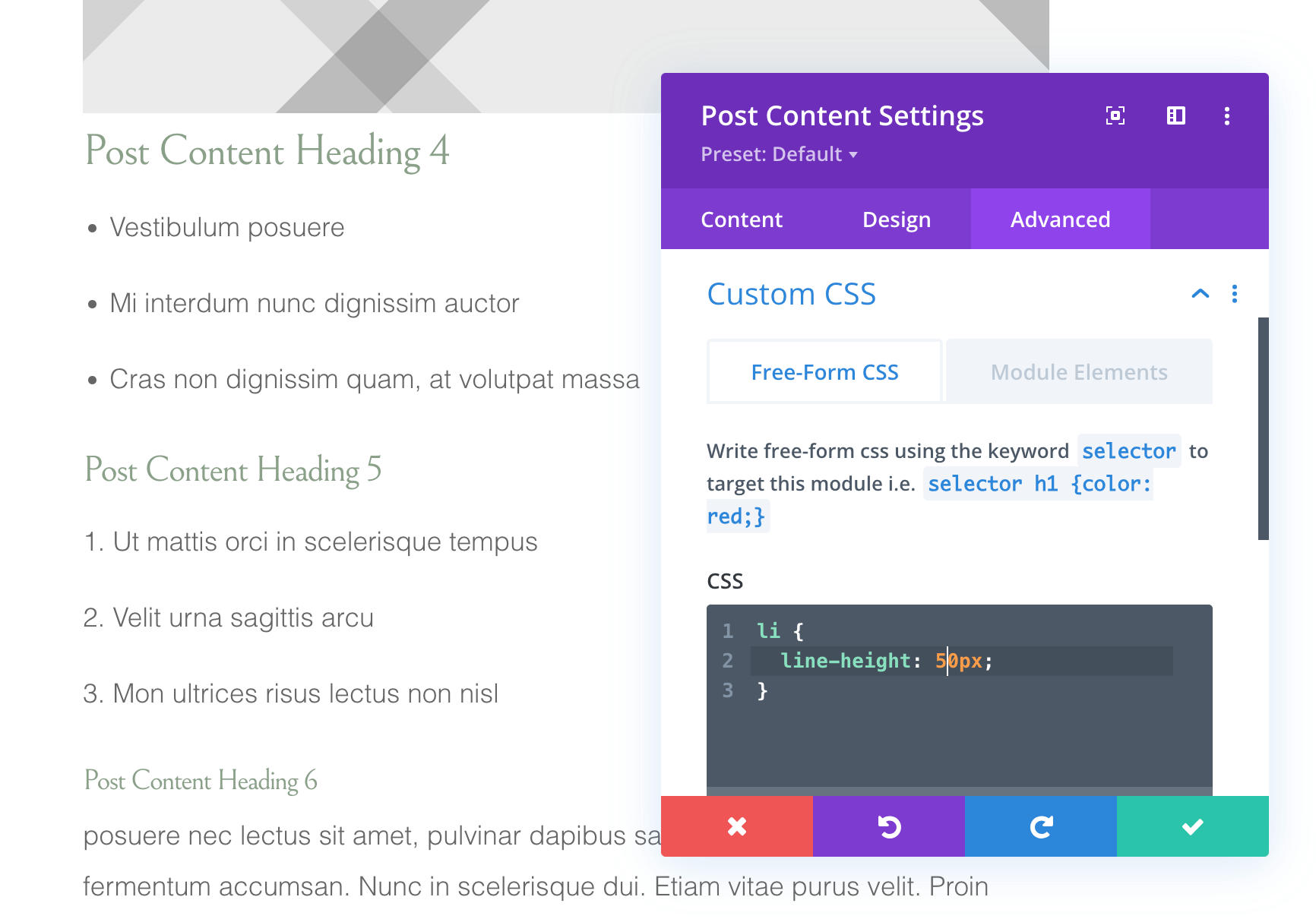Open Custom CSS section options menu
This screenshot has width=1316, height=919.
1234,294
